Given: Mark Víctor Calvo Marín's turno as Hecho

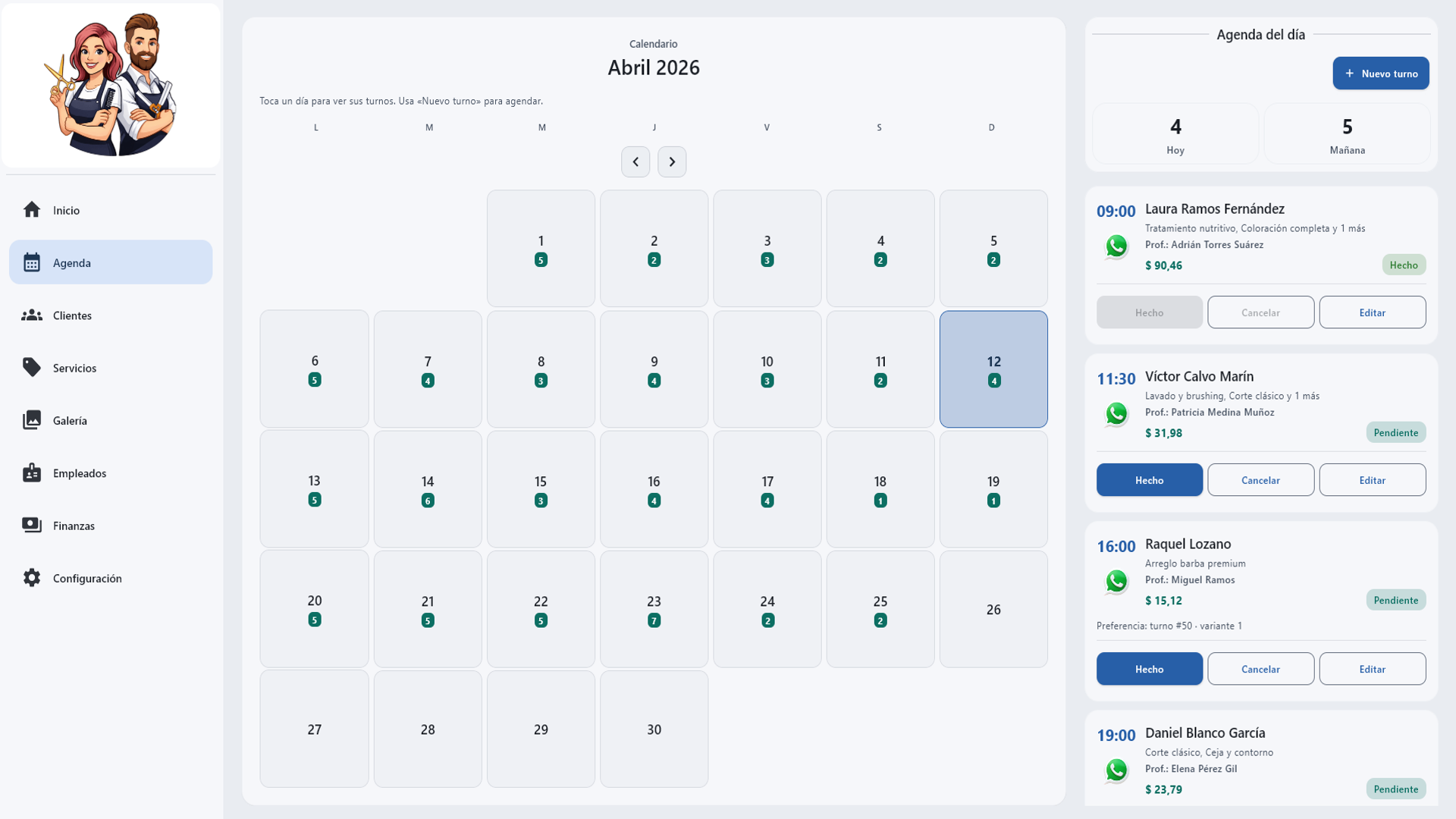Looking at the screenshot, I should click(1149, 480).
